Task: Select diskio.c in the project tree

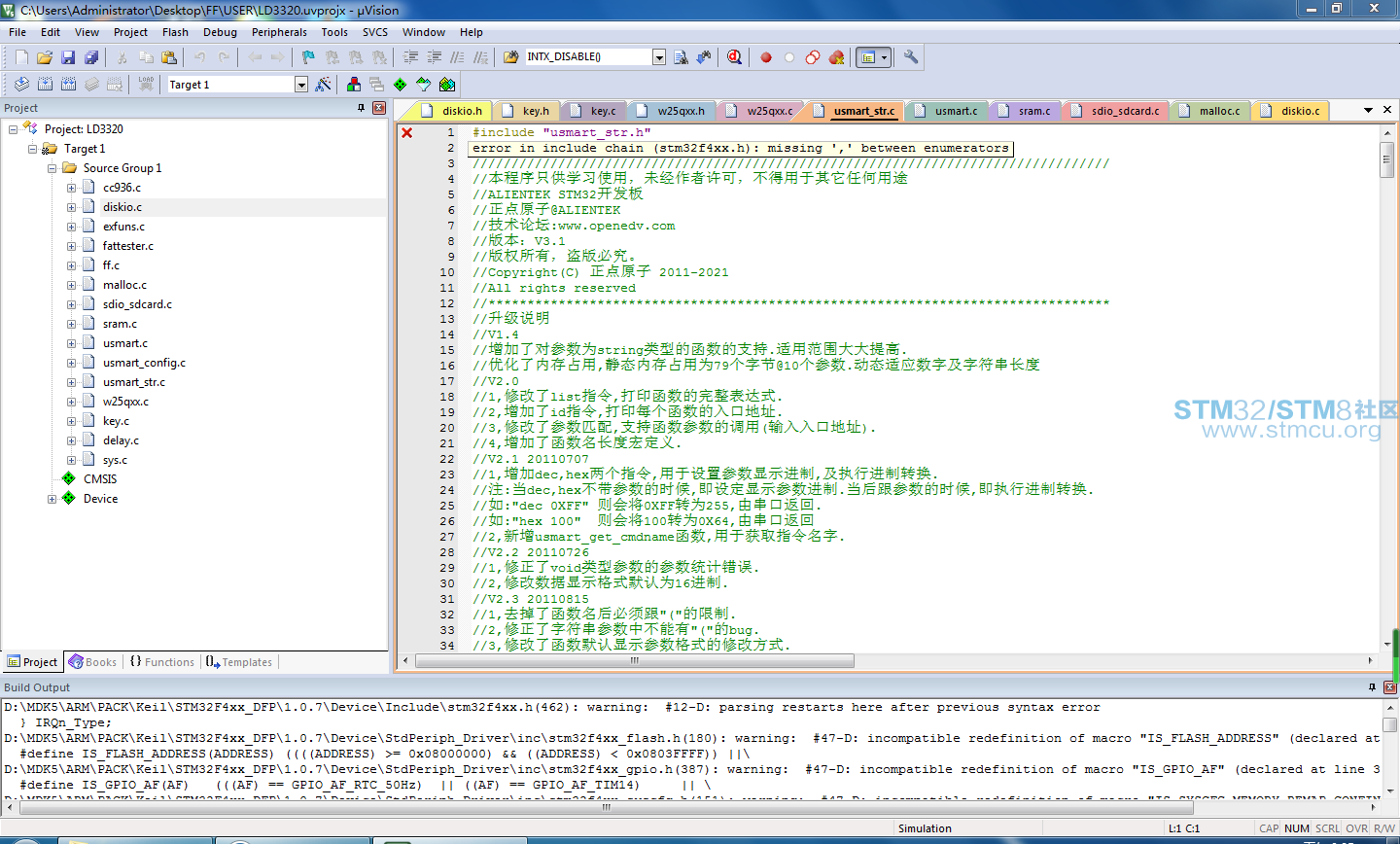Action: [122, 207]
